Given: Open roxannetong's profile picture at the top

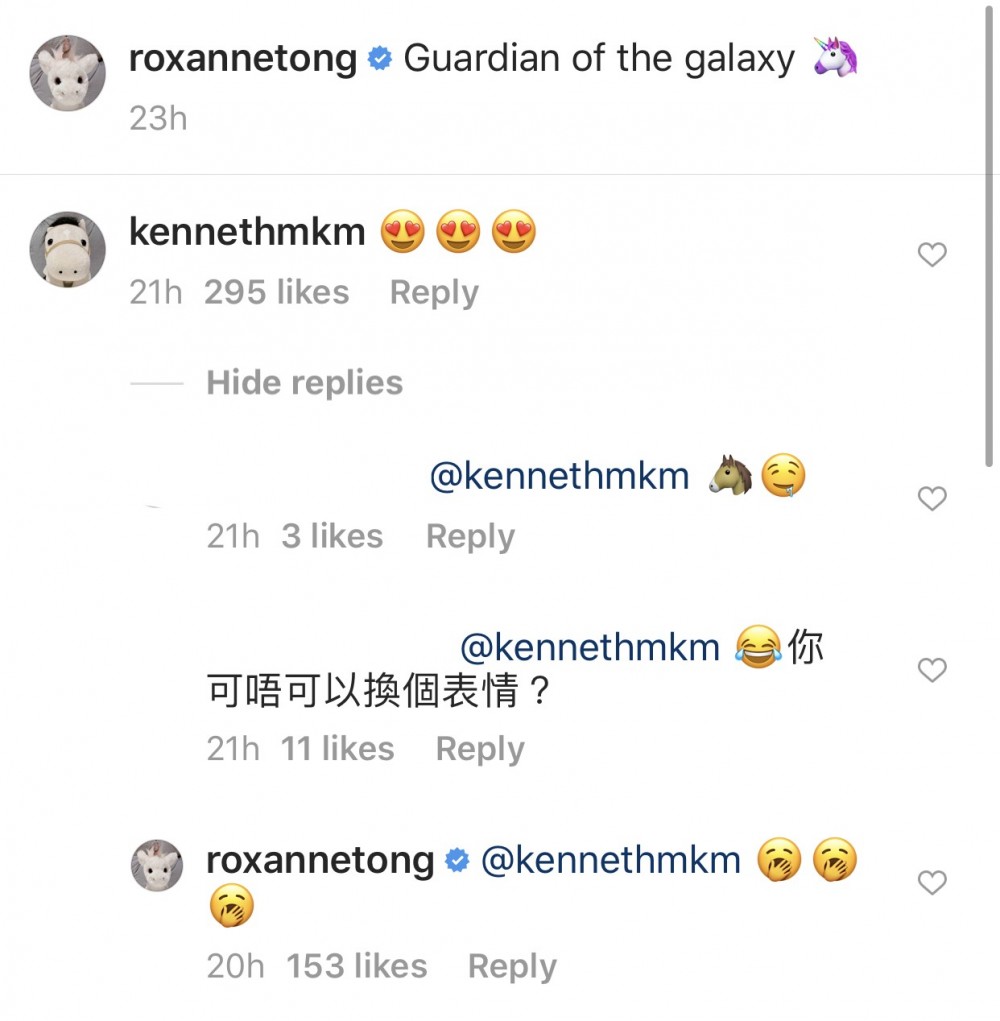Looking at the screenshot, I should (x=67, y=73).
